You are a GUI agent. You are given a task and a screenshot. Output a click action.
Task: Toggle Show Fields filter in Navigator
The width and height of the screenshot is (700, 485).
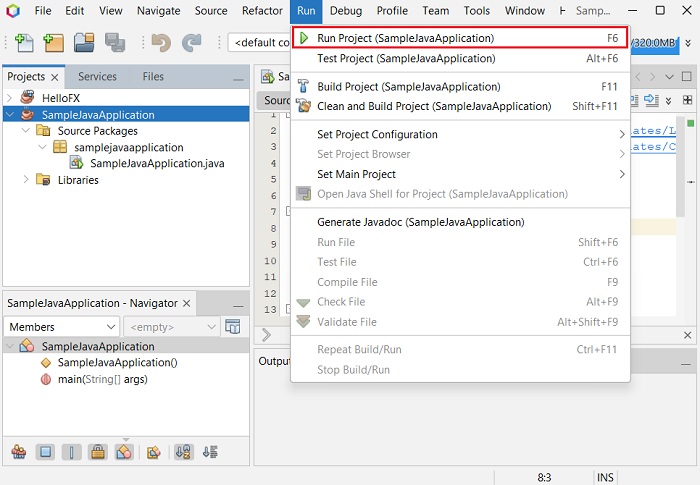pos(45,452)
